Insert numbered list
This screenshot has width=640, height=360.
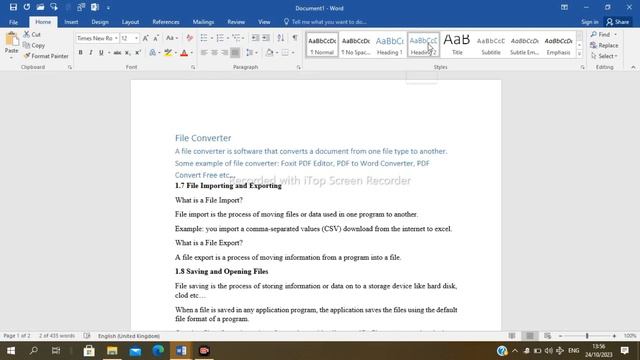point(220,38)
